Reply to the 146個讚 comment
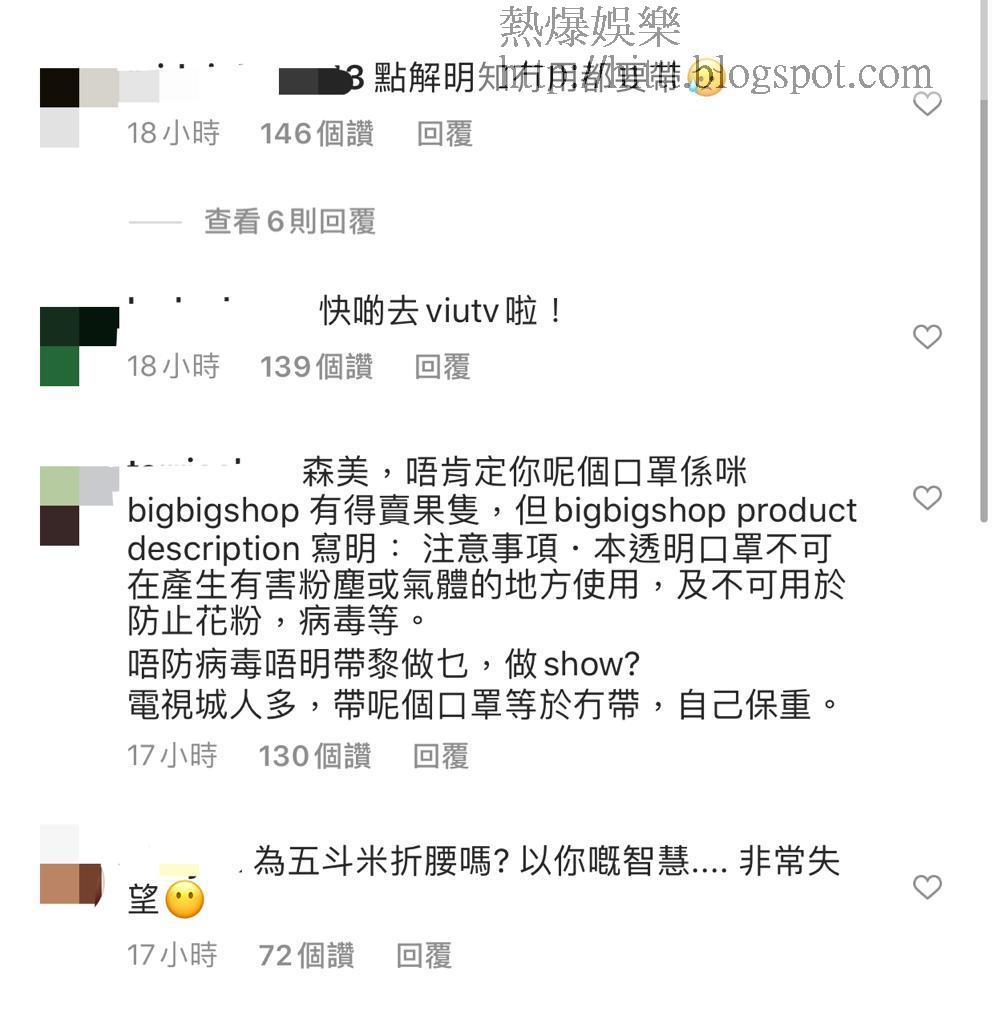Image resolution: width=995 pixels, height=1024 pixels. coord(444,134)
